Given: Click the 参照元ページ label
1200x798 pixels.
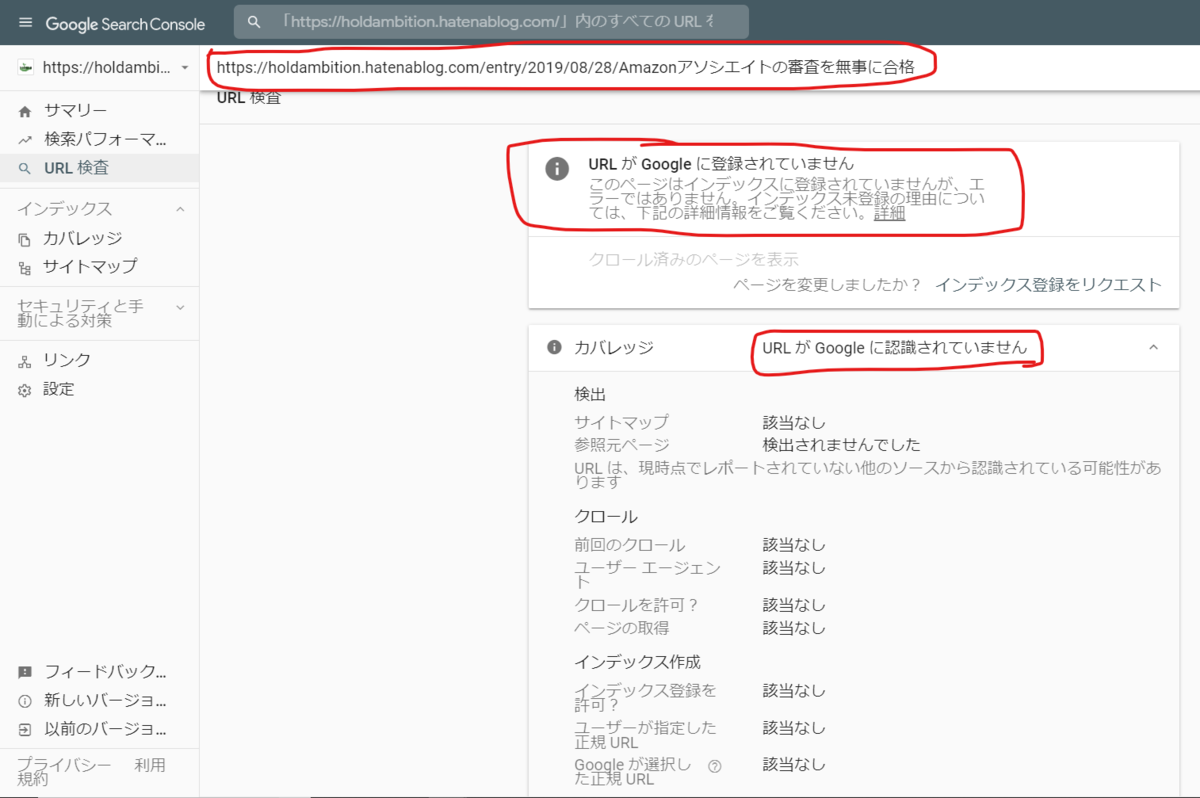Looking at the screenshot, I should [622, 445].
